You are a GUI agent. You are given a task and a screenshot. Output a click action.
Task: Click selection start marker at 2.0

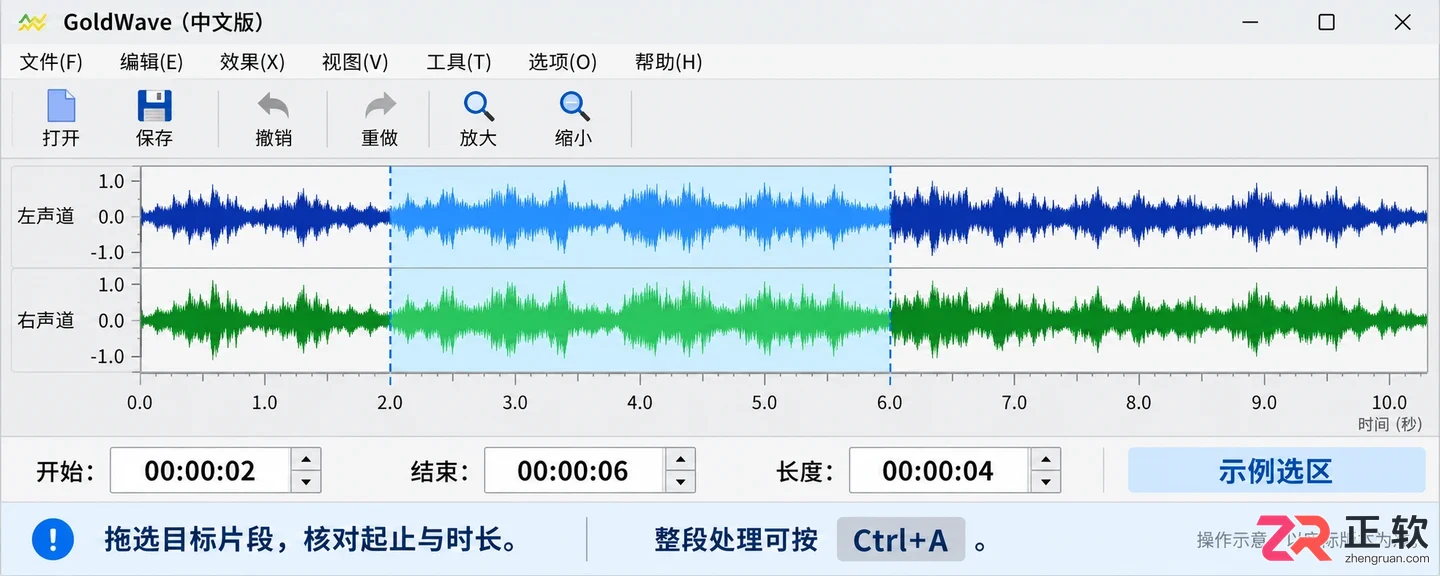(390, 268)
